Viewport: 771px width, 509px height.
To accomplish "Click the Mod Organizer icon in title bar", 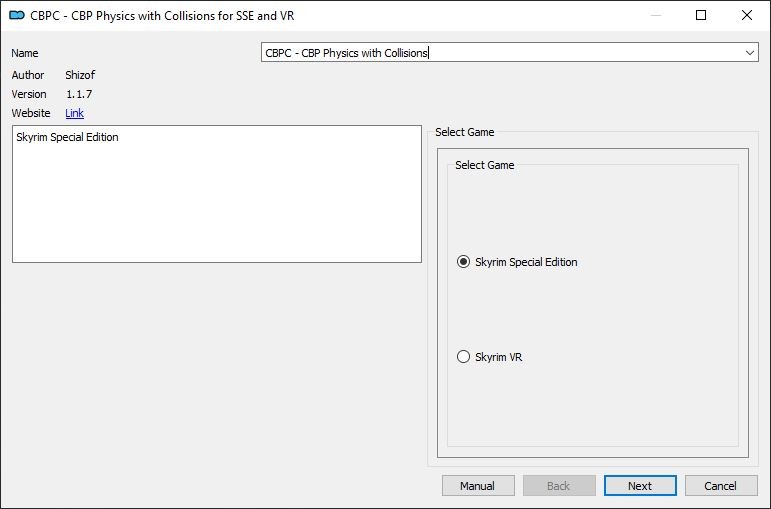I will coord(17,16).
